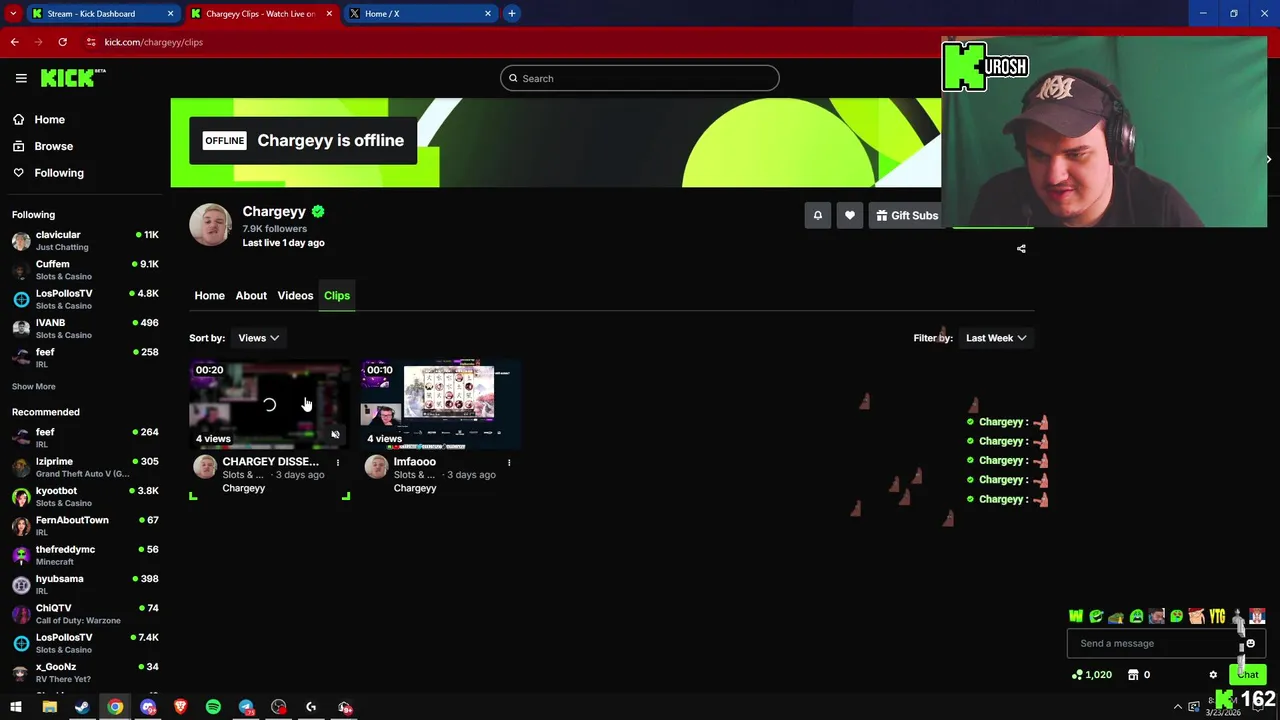The height and width of the screenshot is (720, 1280).
Task: Play the lmfaooo clip thumbnail
Action: 441,405
